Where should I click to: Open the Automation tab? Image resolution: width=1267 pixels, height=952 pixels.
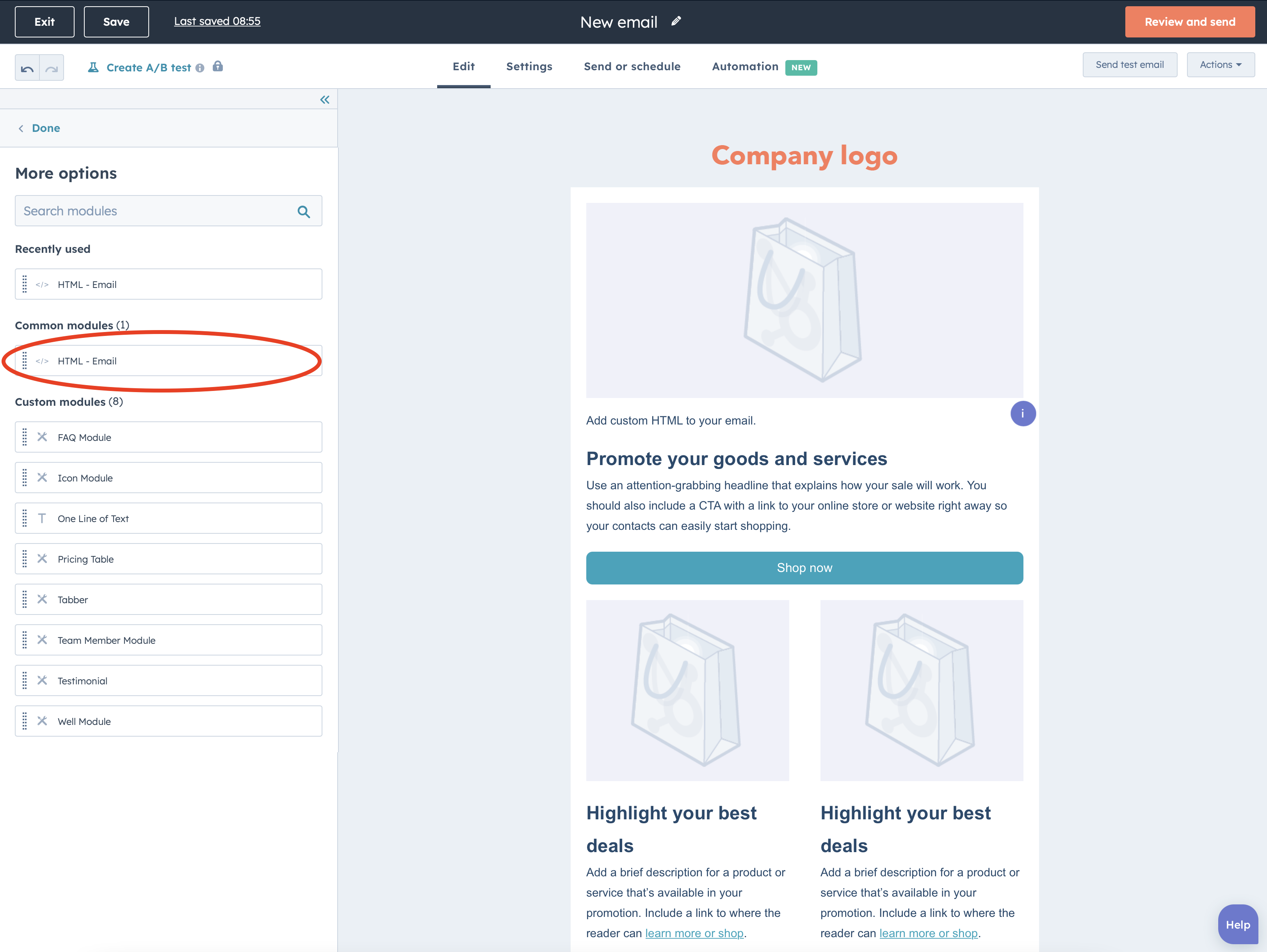click(x=745, y=66)
